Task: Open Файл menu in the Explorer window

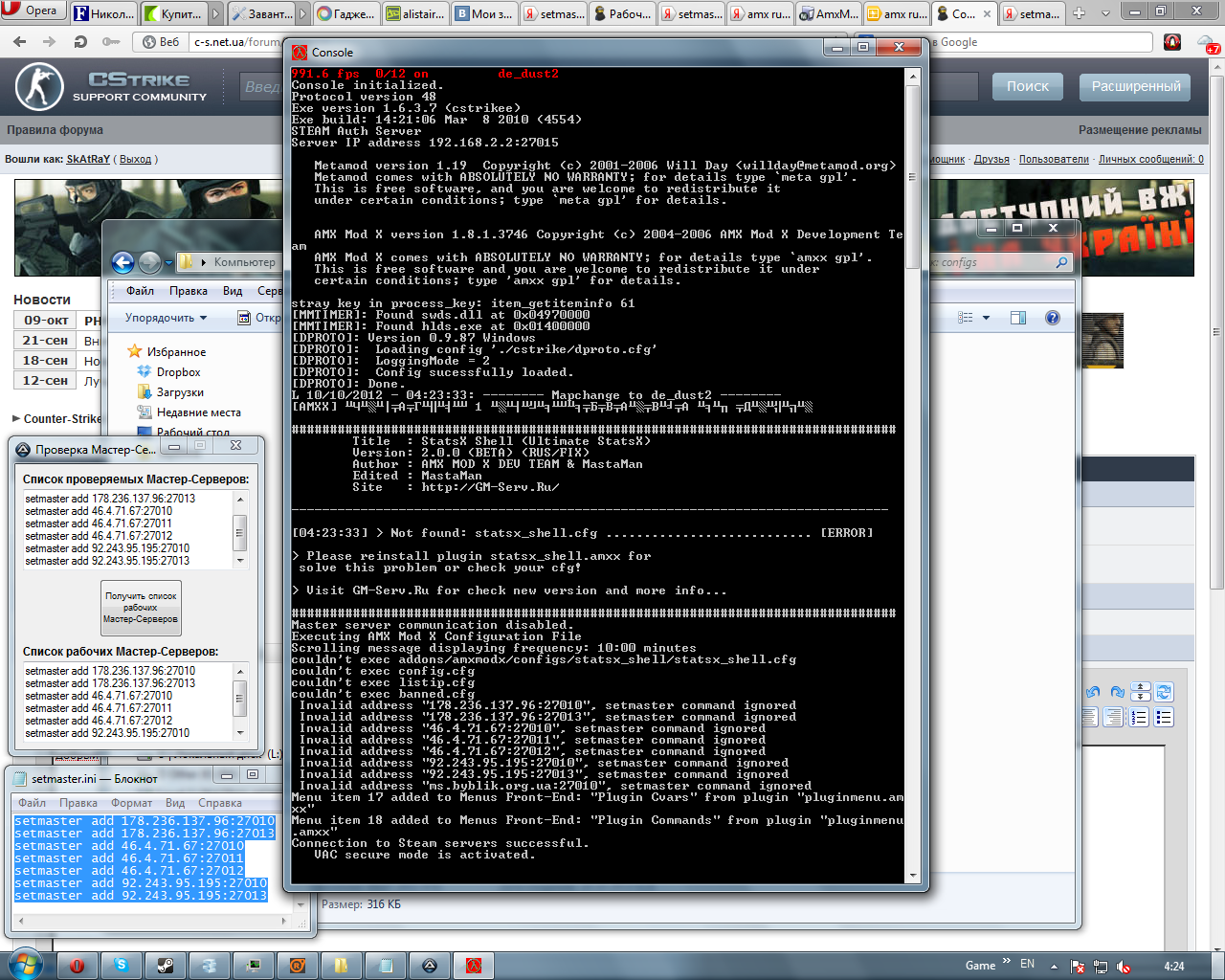Action: tap(140, 291)
